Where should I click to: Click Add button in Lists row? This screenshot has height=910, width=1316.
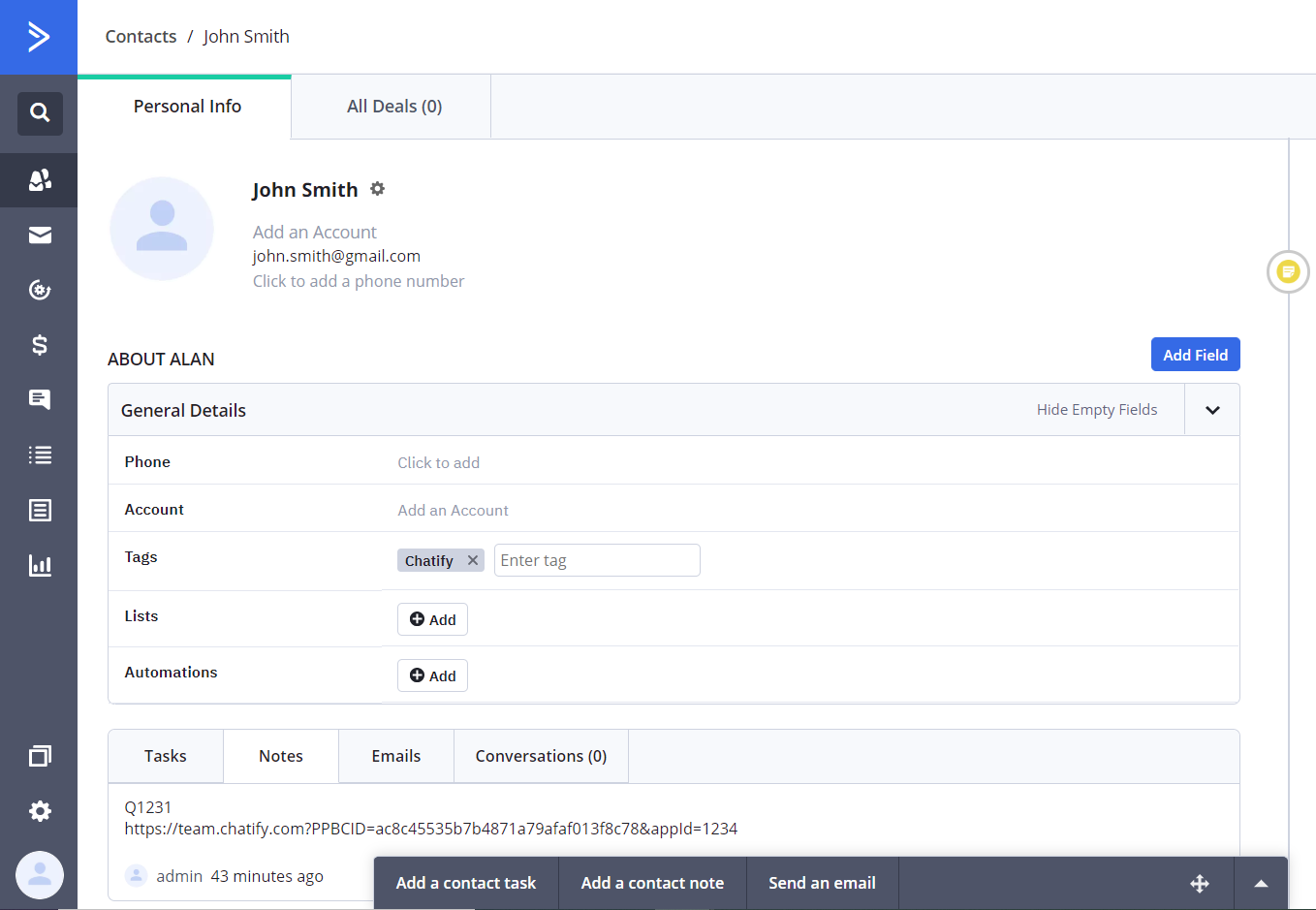(432, 619)
